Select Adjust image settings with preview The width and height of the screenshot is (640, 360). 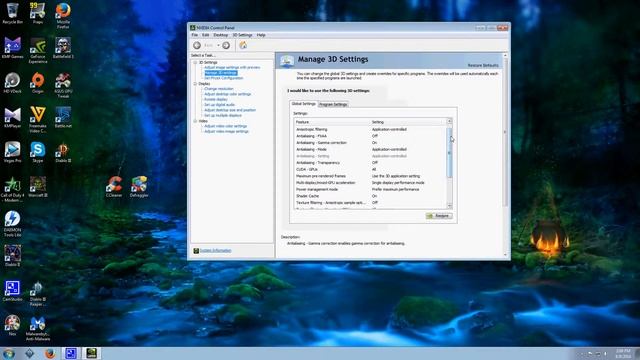[232, 67]
